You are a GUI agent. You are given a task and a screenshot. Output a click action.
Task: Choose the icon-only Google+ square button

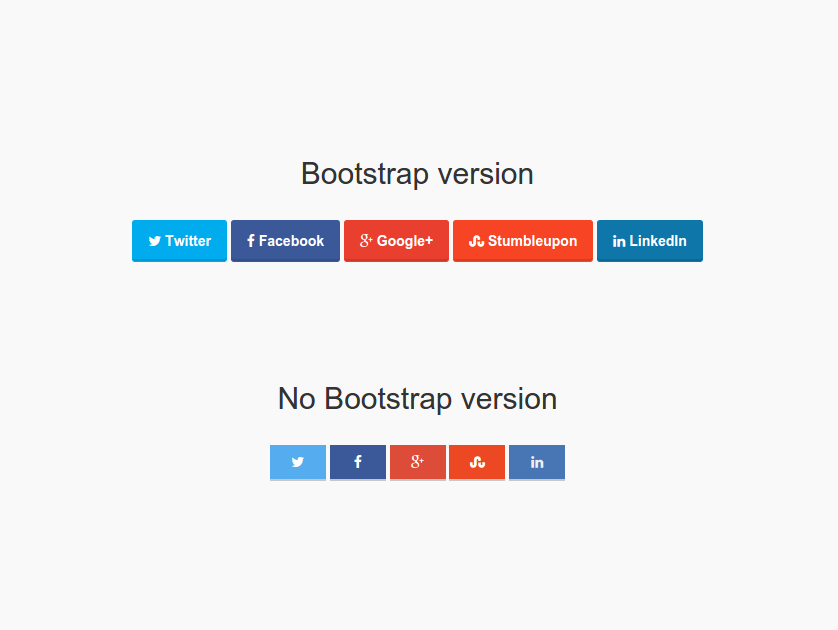tap(417, 462)
